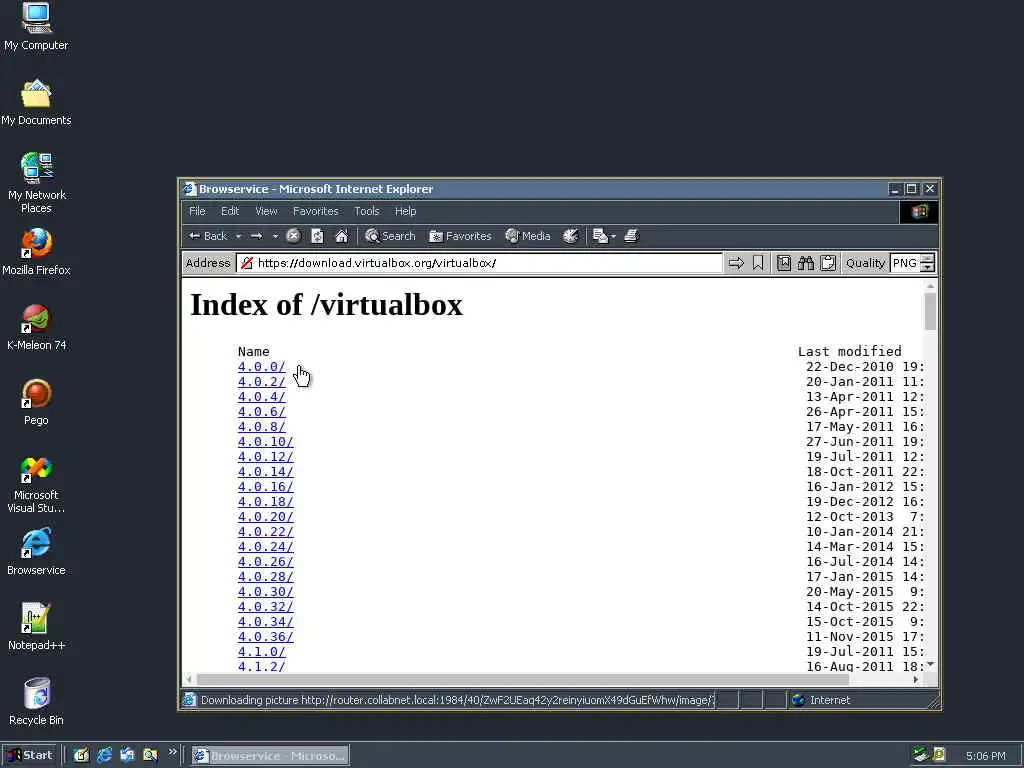This screenshot has height=768, width=1024.
Task: Click the Quality PNG field
Action: tap(905, 263)
